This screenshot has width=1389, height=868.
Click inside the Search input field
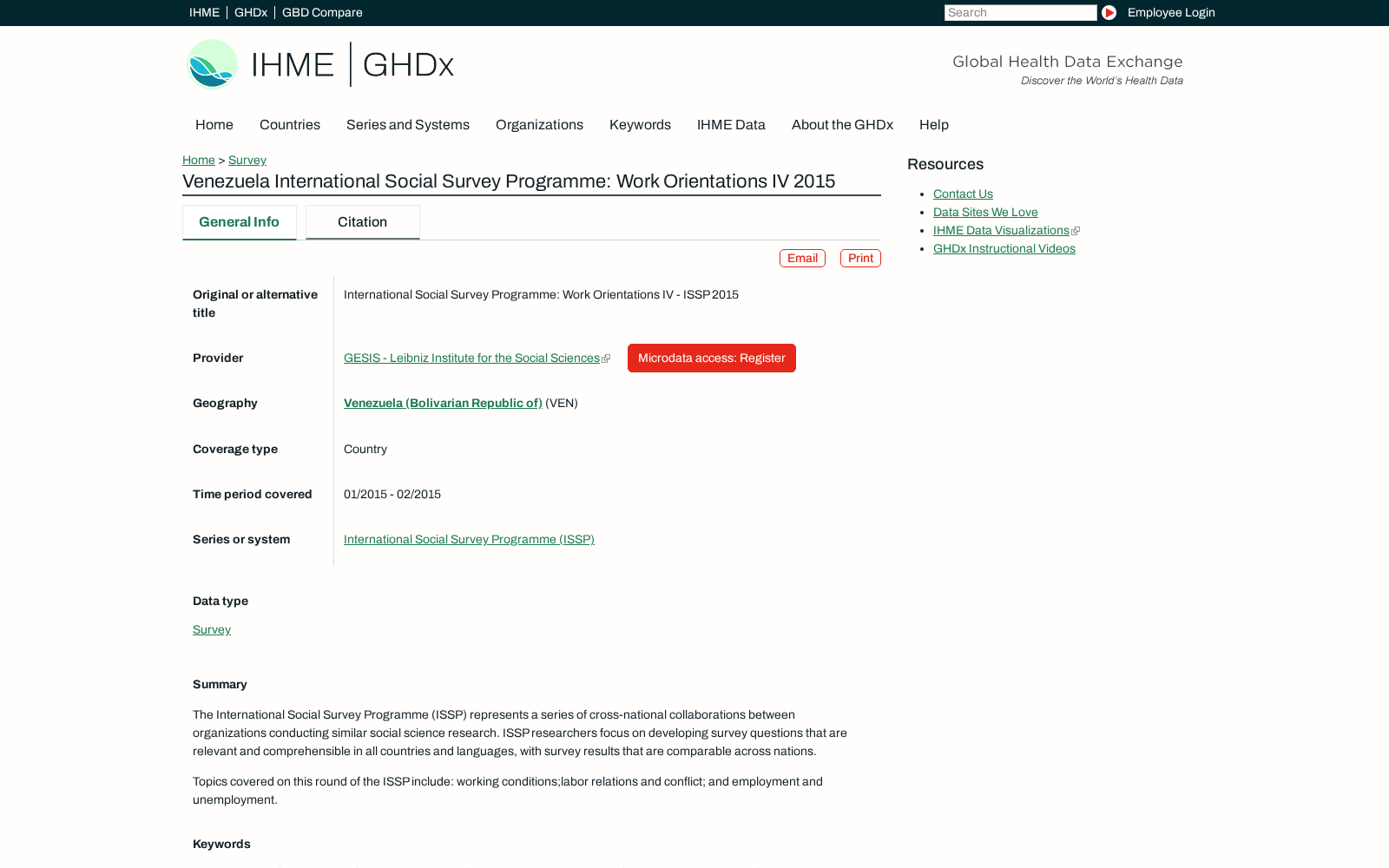[1020, 13]
